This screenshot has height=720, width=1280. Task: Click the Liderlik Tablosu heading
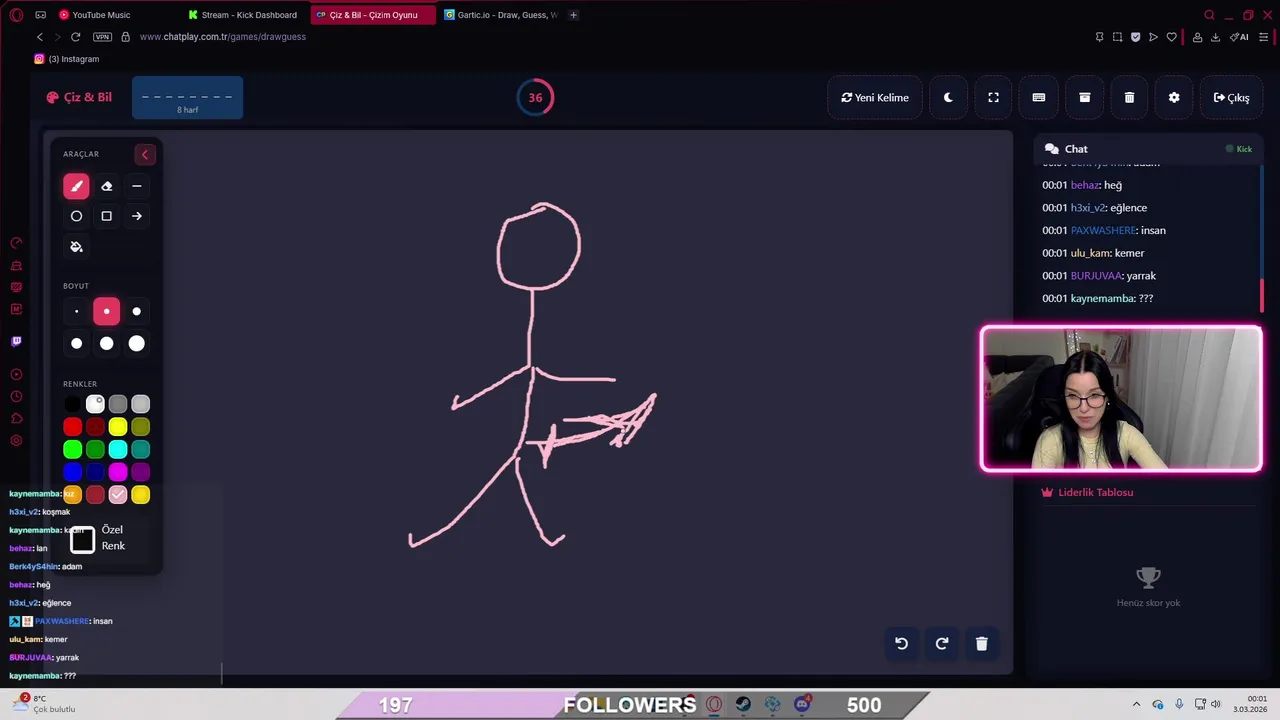1087,492
